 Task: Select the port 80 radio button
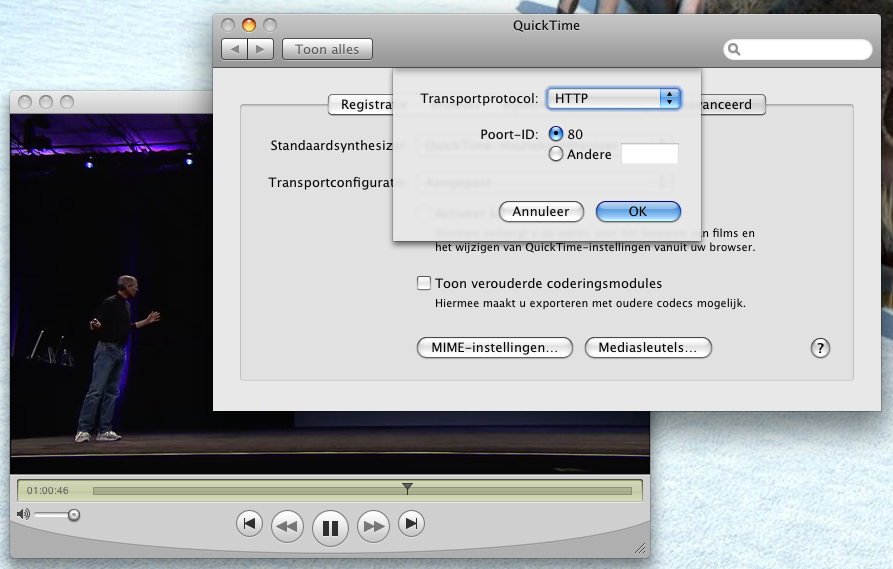pos(557,134)
